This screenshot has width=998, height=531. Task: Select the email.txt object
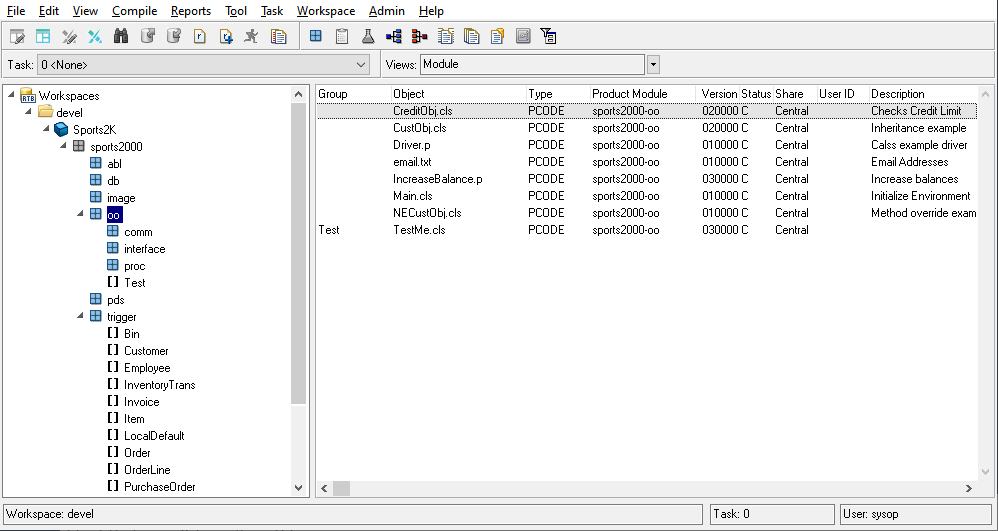click(412, 162)
